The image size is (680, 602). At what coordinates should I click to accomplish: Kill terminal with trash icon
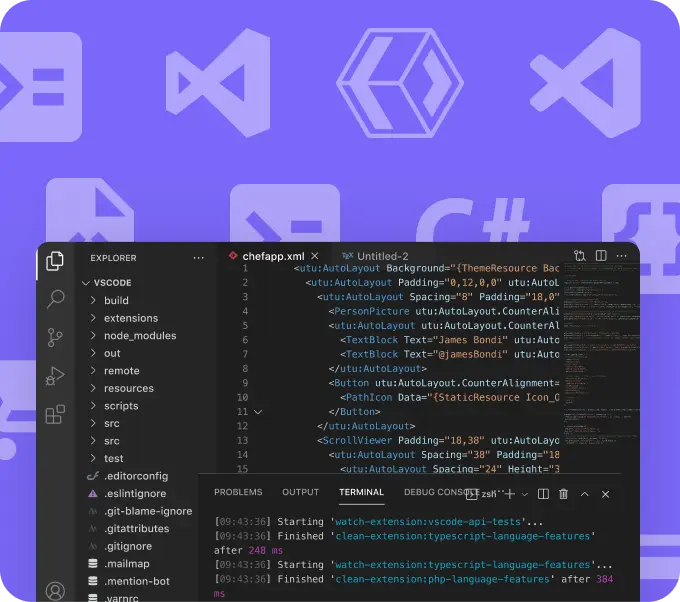point(564,494)
